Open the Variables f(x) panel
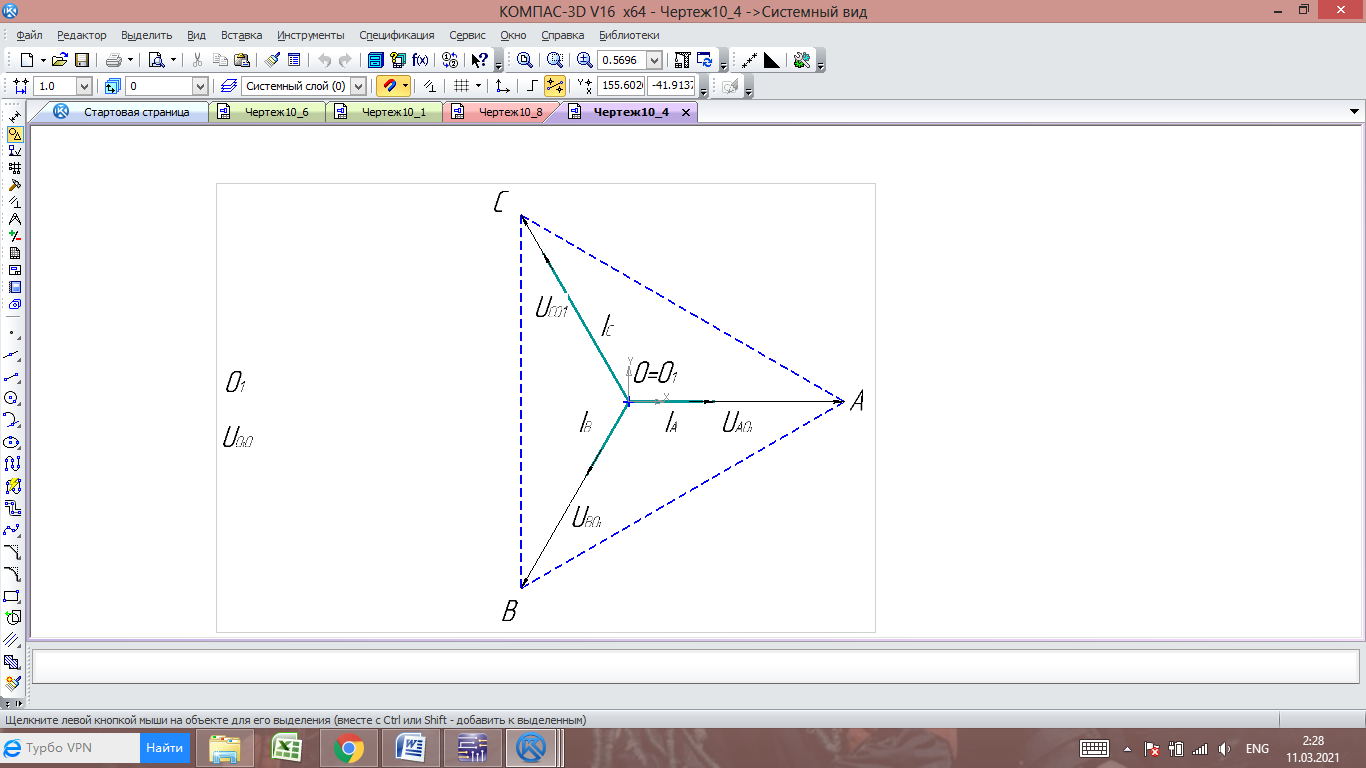This screenshot has height=768, width=1366. pyautogui.click(x=420, y=60)
